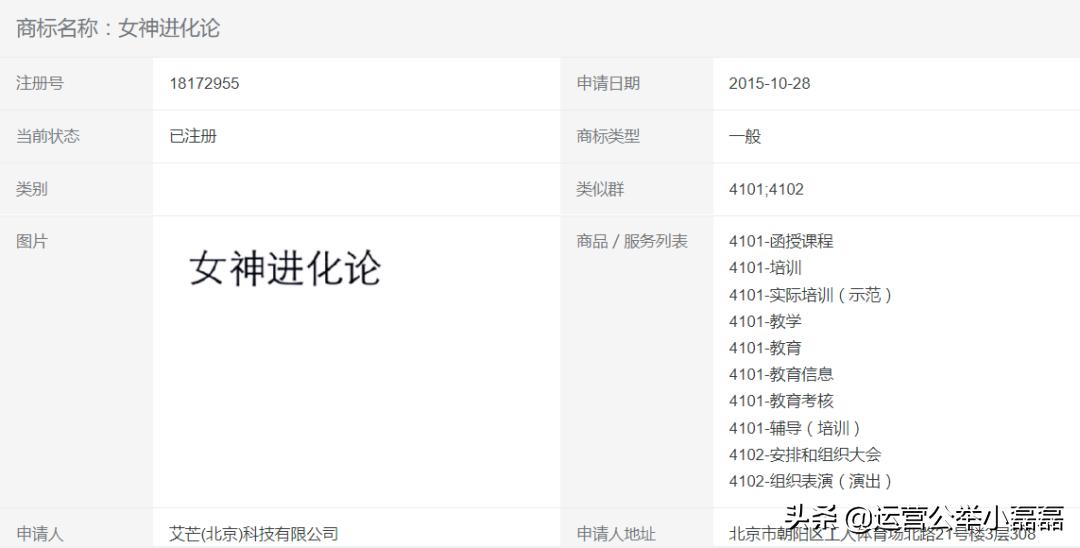
Task: Select the item 4101-教育
Action: click(765, 348)
